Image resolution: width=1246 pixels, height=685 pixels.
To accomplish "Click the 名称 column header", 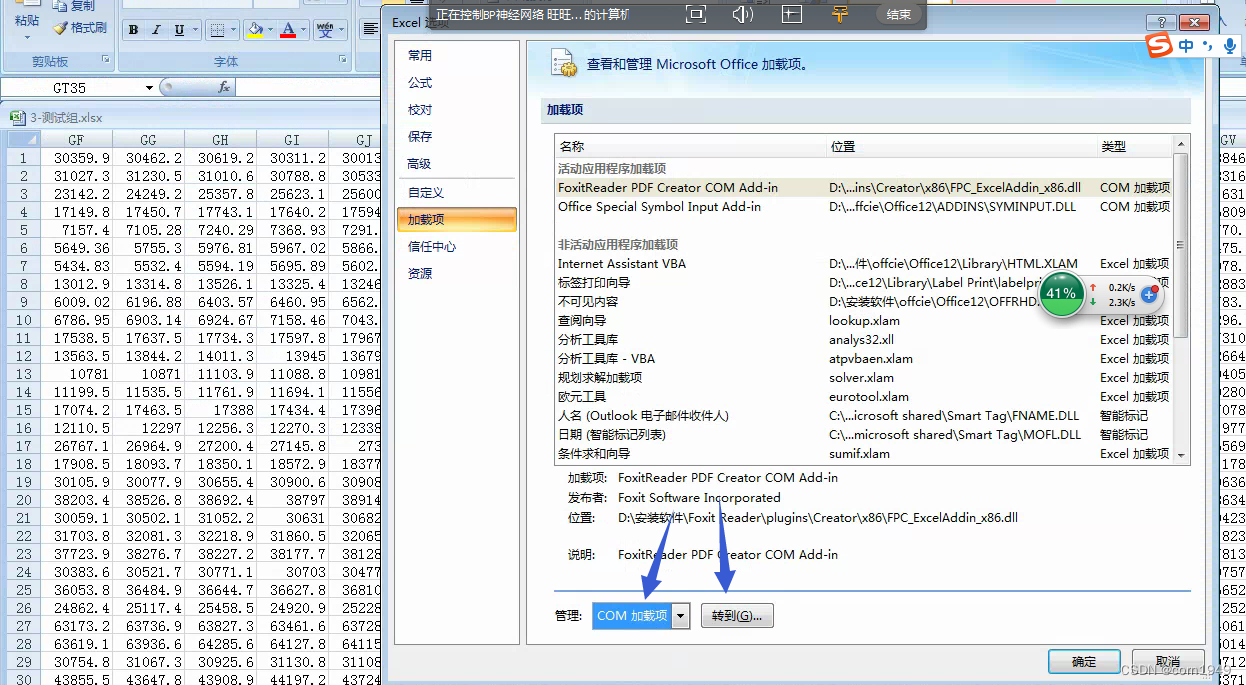I will [x=690, y=146].
